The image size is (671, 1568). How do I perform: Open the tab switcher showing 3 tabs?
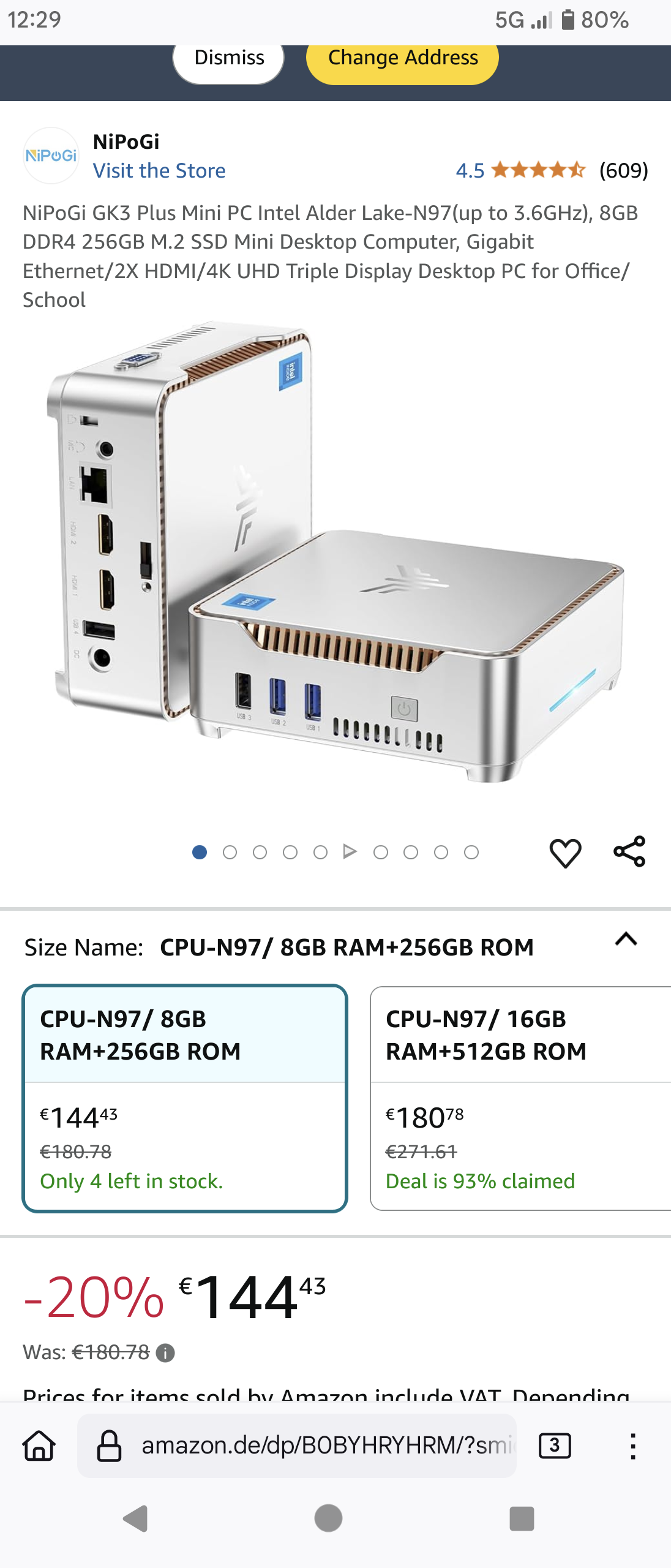[x=555, y=1445]
